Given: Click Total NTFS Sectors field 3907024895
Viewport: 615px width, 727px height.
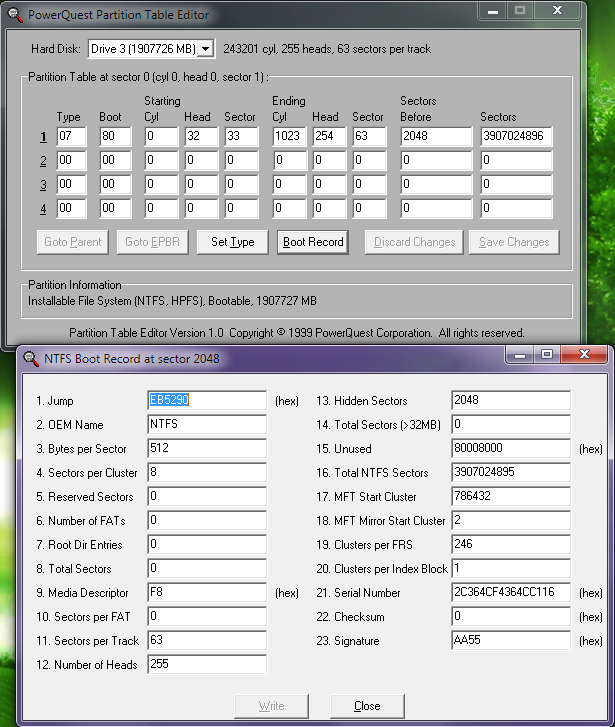Looking at the screenshot, I should click(511, 472).
